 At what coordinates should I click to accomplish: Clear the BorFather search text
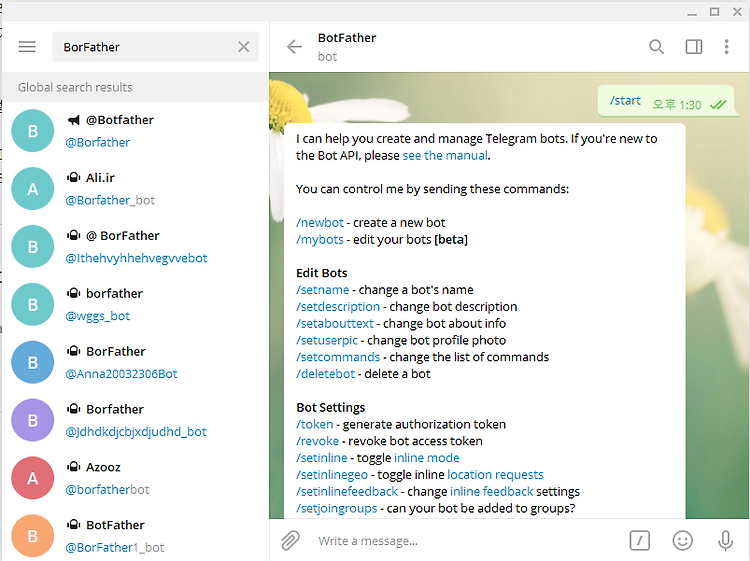click(243, 47)
